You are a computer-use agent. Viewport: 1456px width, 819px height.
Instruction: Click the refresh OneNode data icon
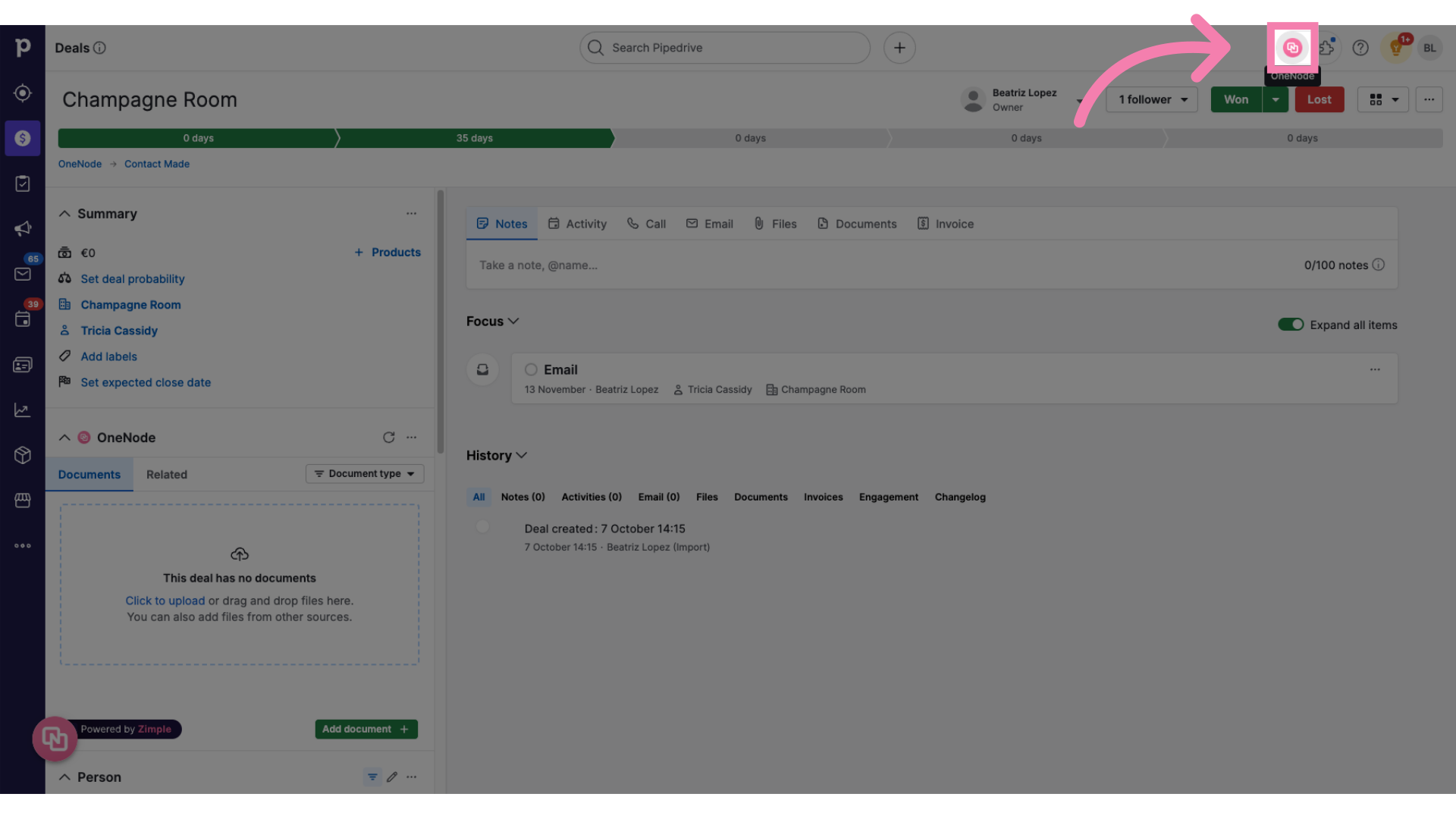(x=388, y=437)
